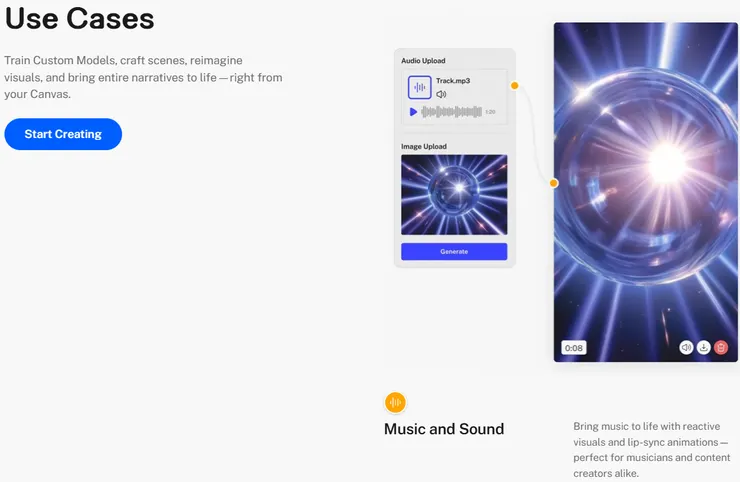
Task: Click the Image Upload label
Action: [x=424, y=147]
